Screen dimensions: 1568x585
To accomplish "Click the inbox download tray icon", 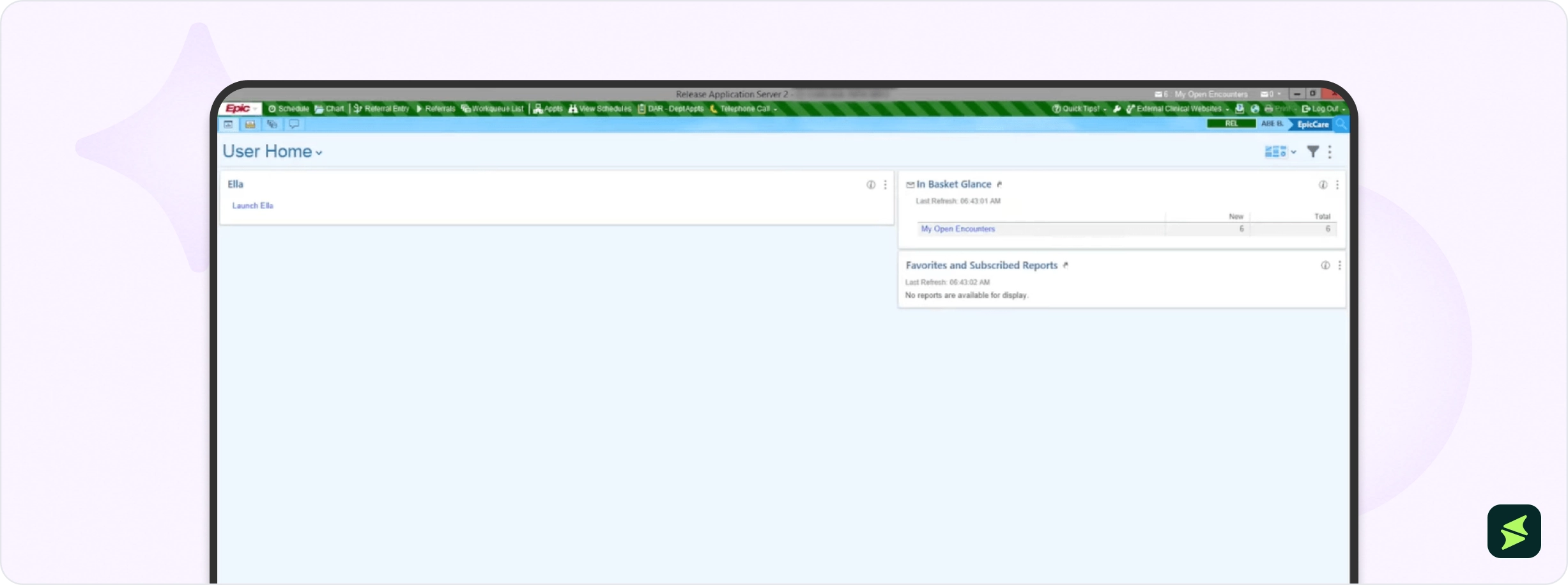I will tap(1240, 109).
